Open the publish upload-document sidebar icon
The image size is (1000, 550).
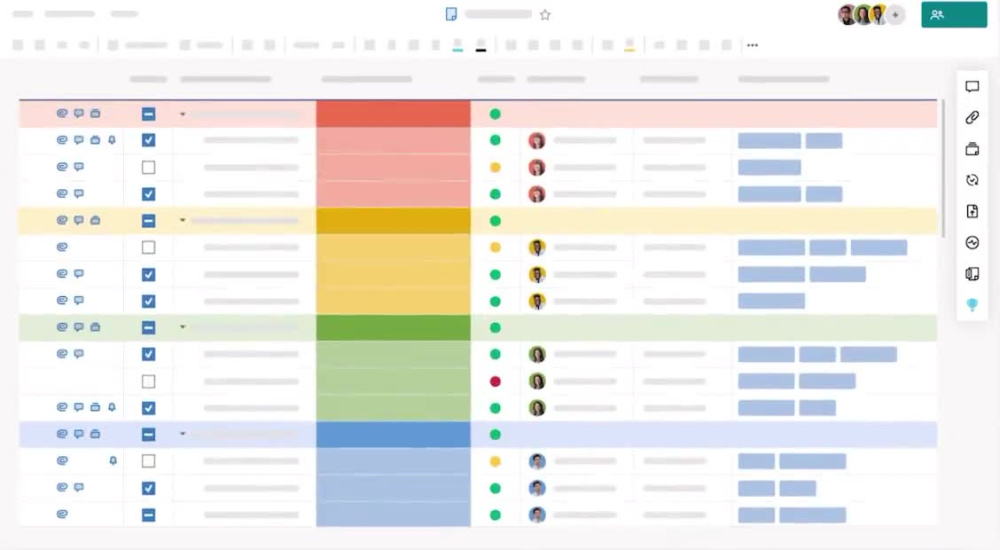click(x=972, y=211)
